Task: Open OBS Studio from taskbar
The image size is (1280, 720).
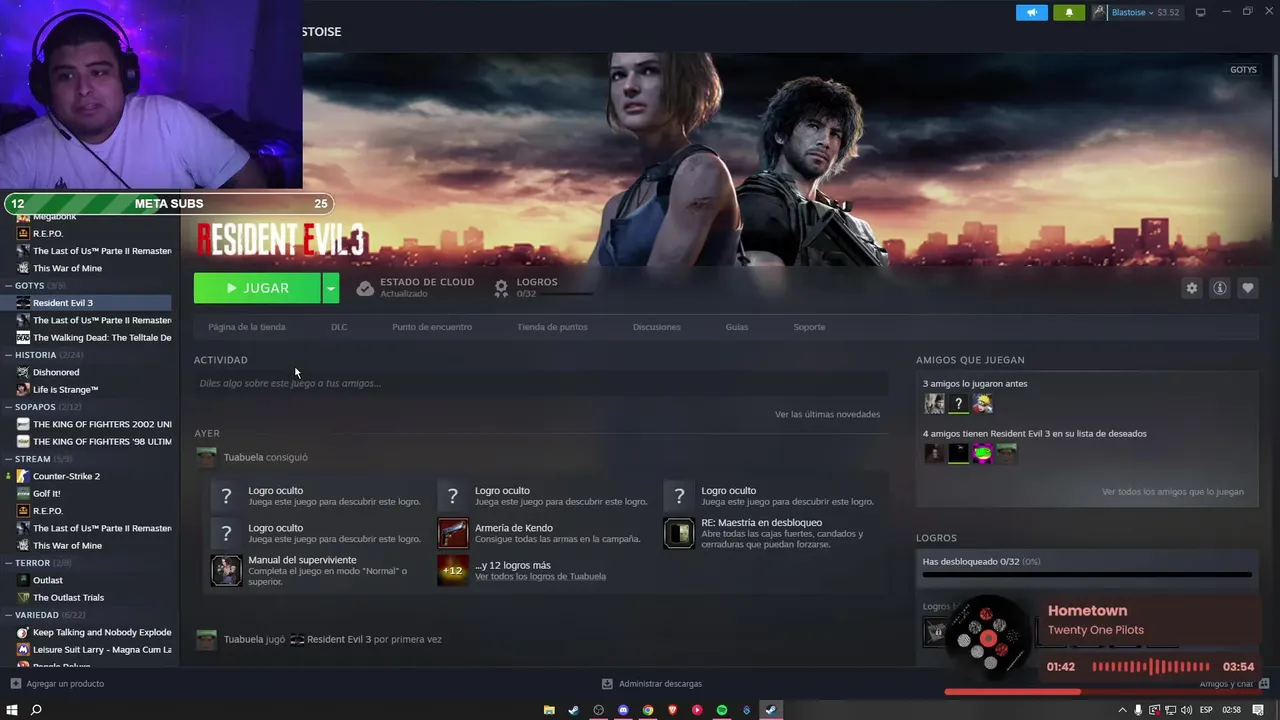Action: coord(598,710)
